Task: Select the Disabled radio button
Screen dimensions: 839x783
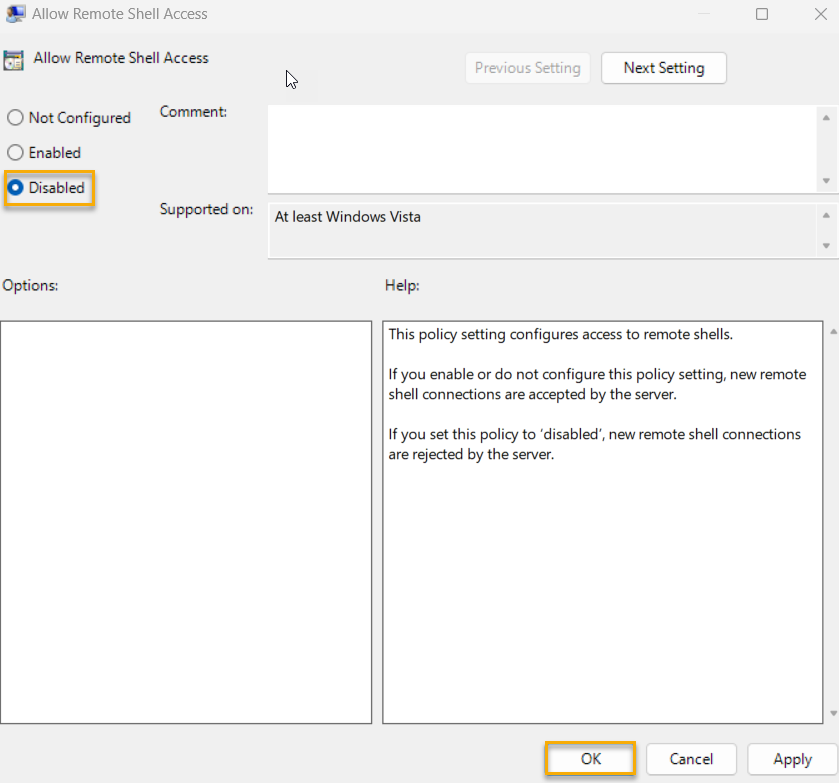Action: (15, 187)
